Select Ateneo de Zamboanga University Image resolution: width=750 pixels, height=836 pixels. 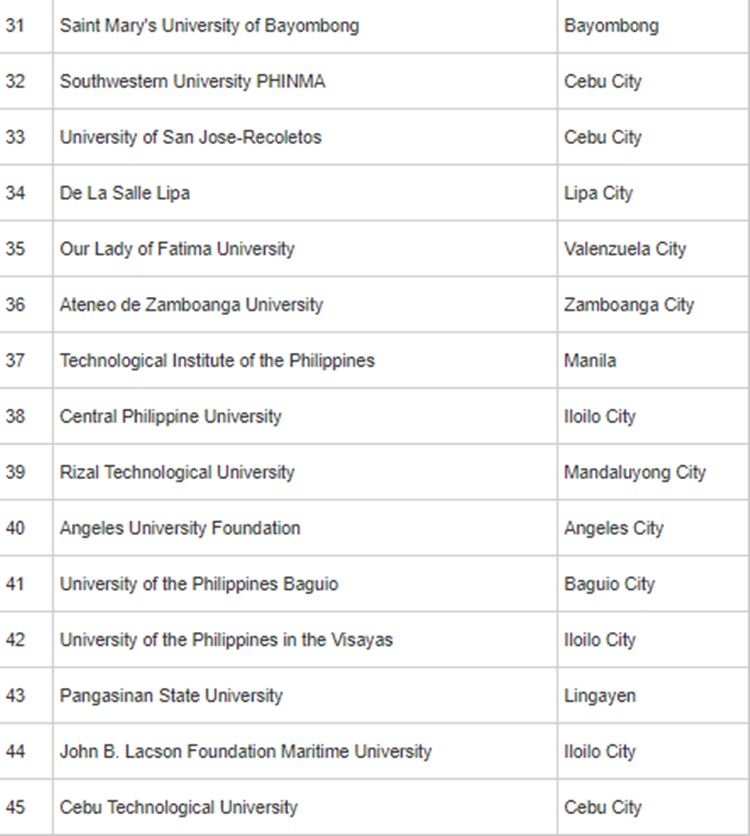191,305
